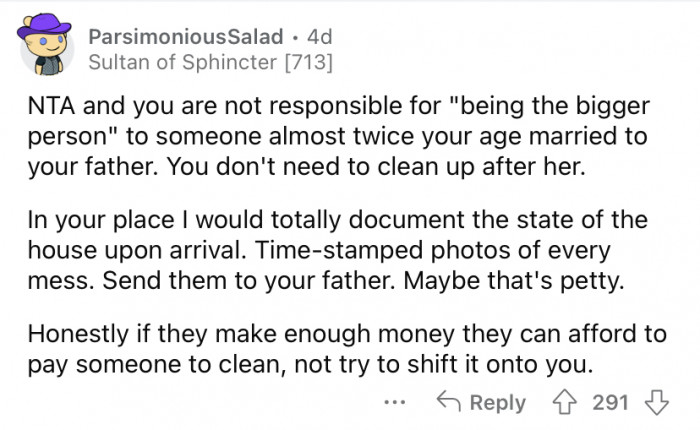This screenshot has width=700, height=430.
Task: Click the "pay someone to clean" line
Action: click(x=310, y=365)
